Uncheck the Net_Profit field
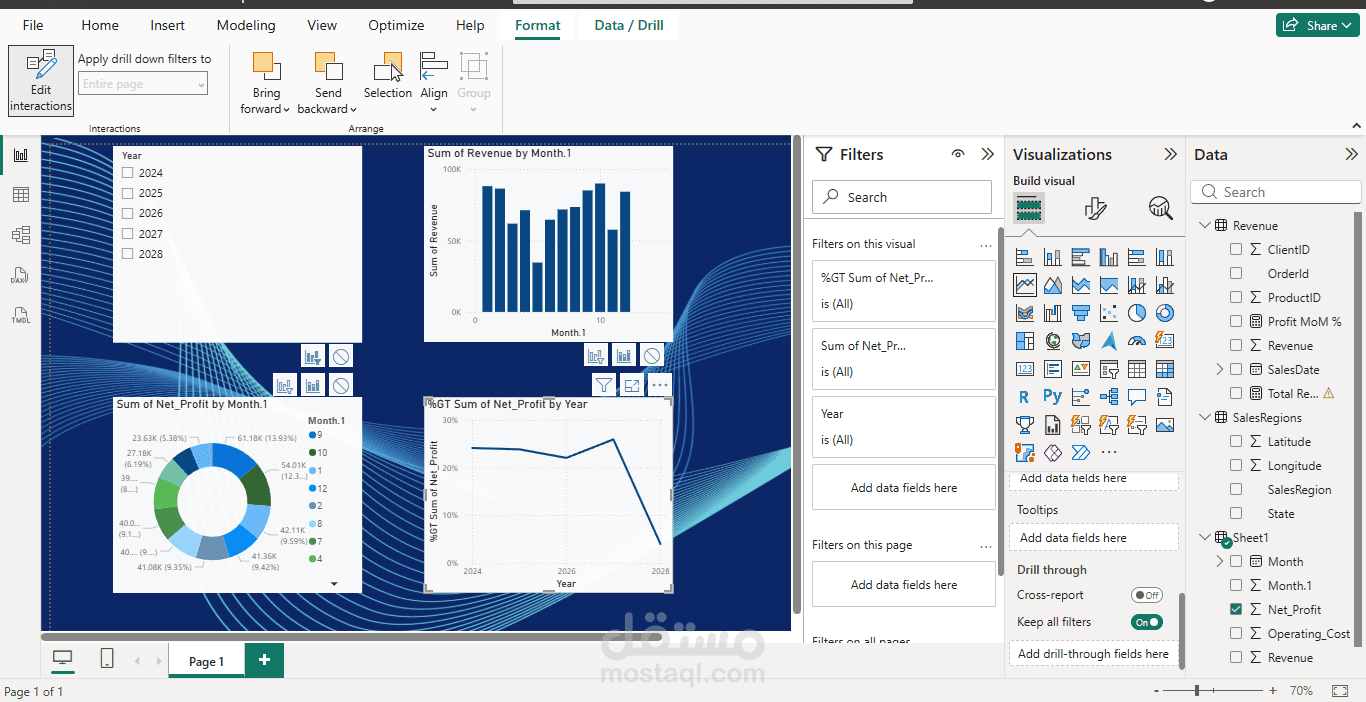The width and height of the screenshot is (1366, 702). (x=1236, y=609)
